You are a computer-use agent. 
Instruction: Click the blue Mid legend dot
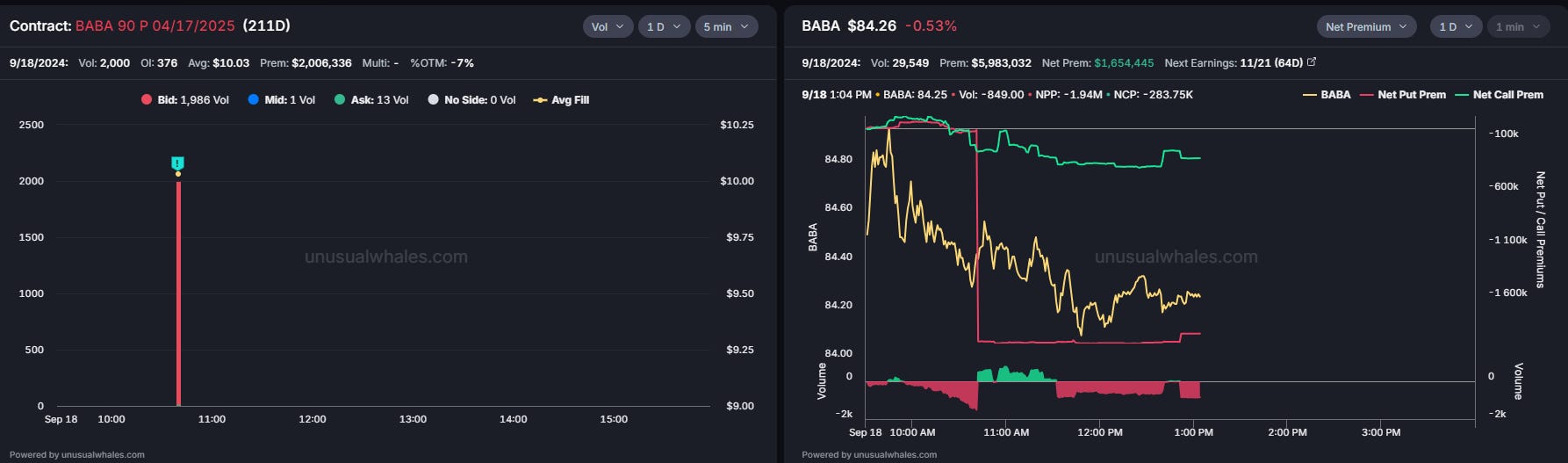click(x=254, y=100)
